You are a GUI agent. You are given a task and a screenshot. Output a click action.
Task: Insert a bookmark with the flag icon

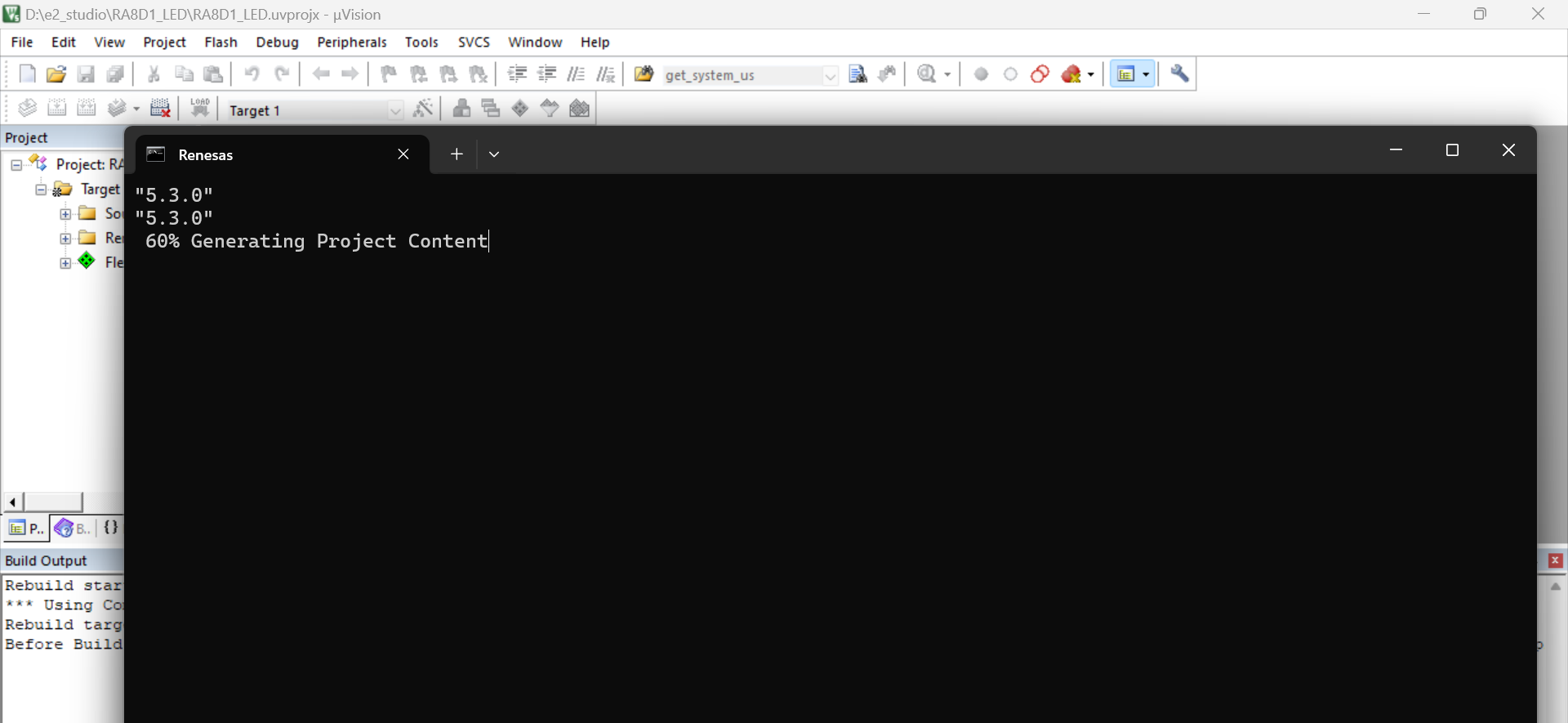(389, 74)
